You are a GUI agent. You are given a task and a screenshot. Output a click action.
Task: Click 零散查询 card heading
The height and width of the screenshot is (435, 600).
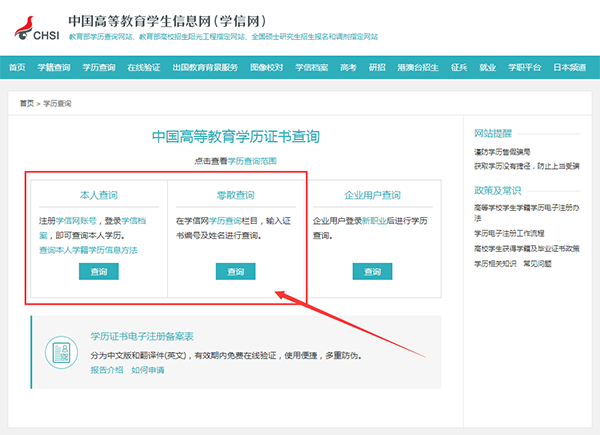tap(235, 195)
